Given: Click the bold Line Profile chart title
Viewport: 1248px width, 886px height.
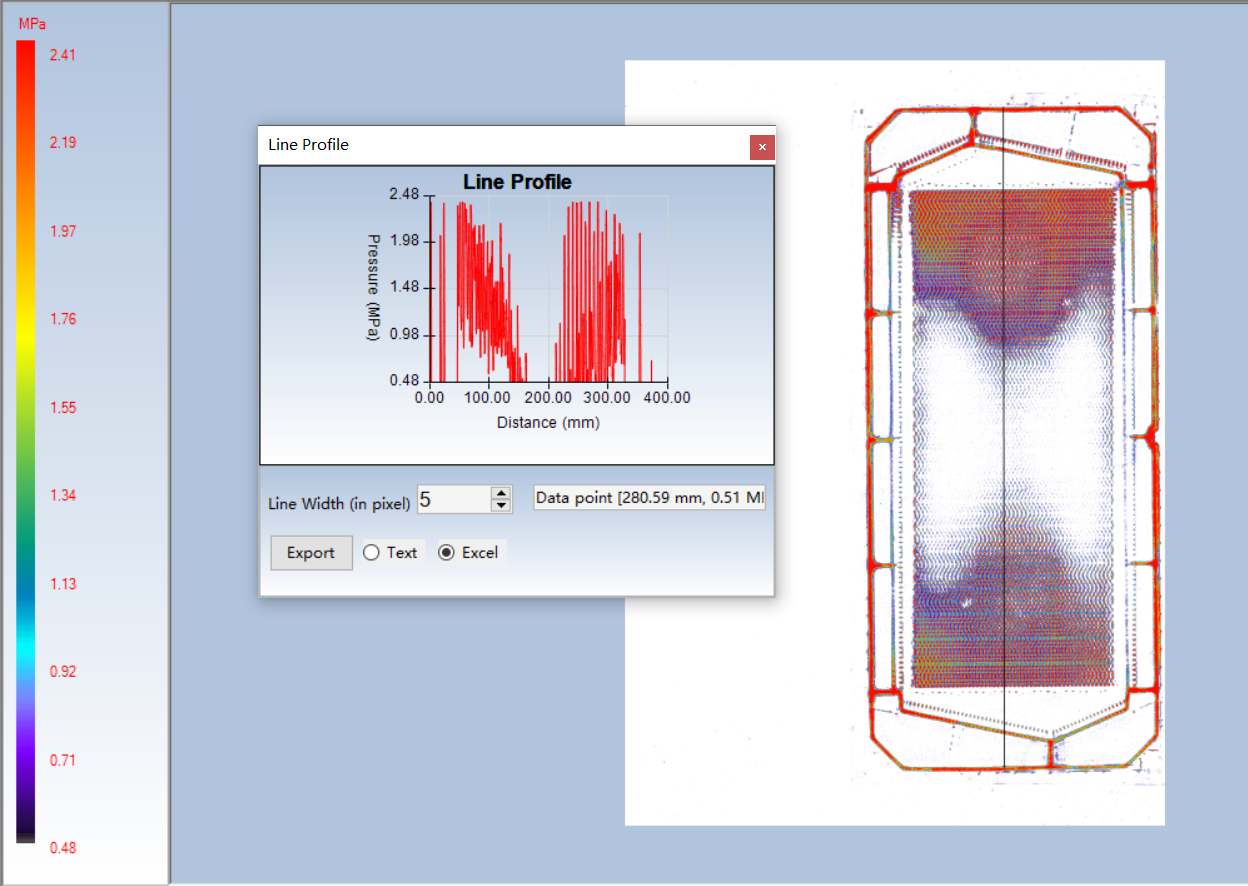Looking at the screenshot, I should [517, 182].
